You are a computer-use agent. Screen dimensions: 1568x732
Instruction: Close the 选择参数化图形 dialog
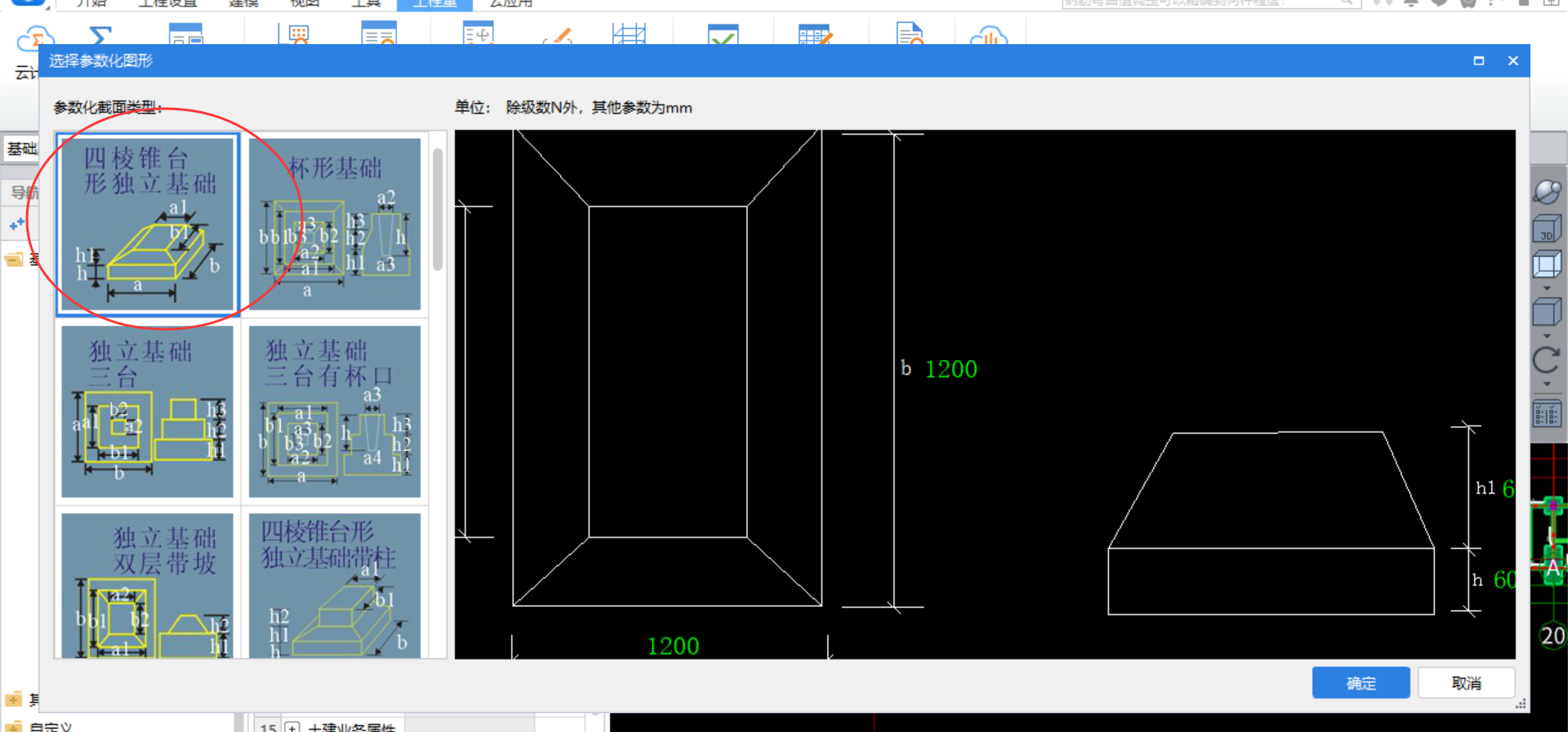pos(1512,60)
